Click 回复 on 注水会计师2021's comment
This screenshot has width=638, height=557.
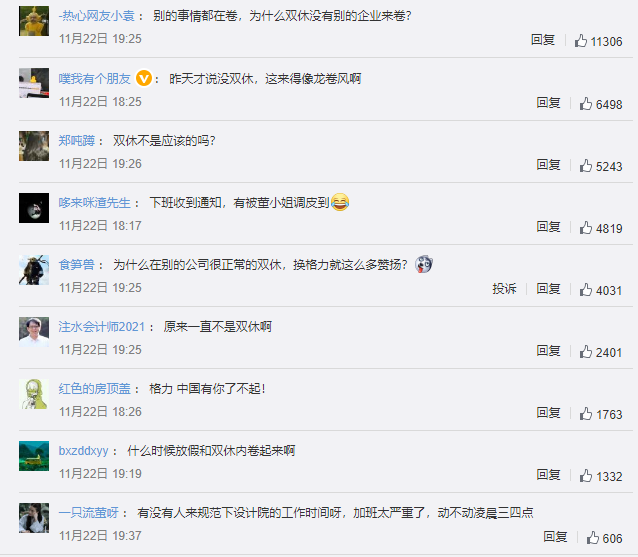pos(548,351)
